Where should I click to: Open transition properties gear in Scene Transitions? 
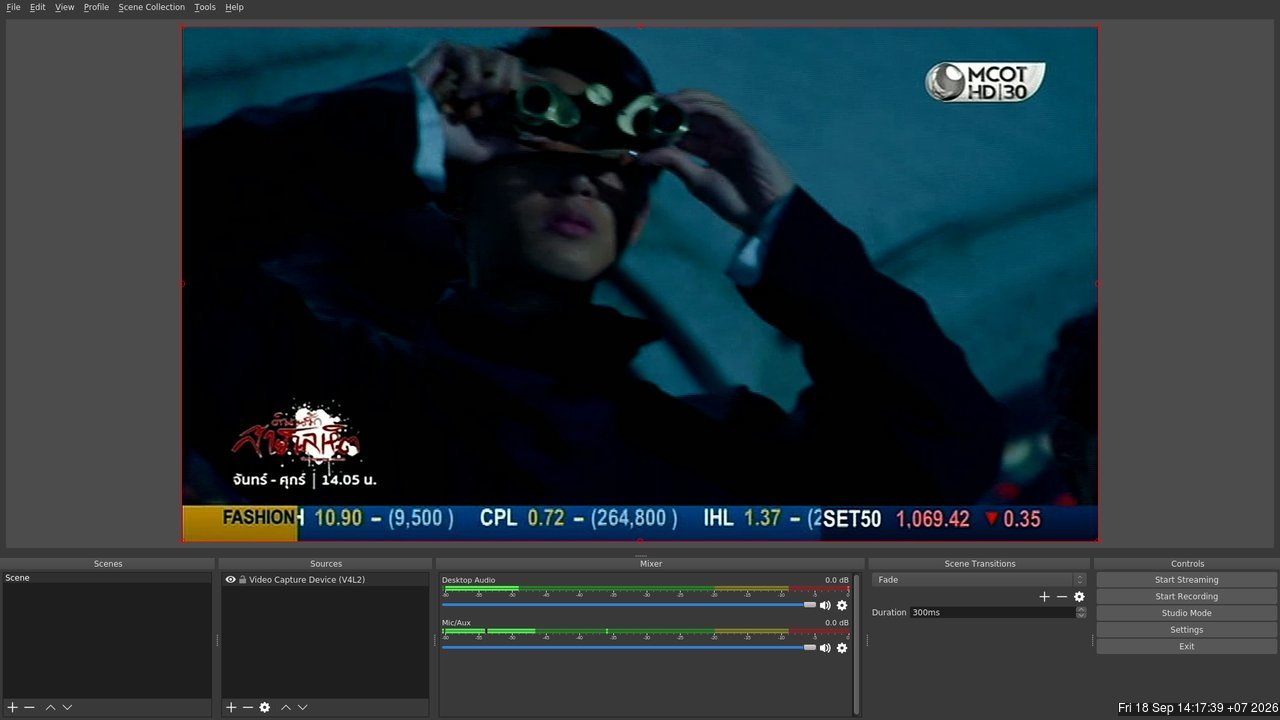tap(1079, 597)
